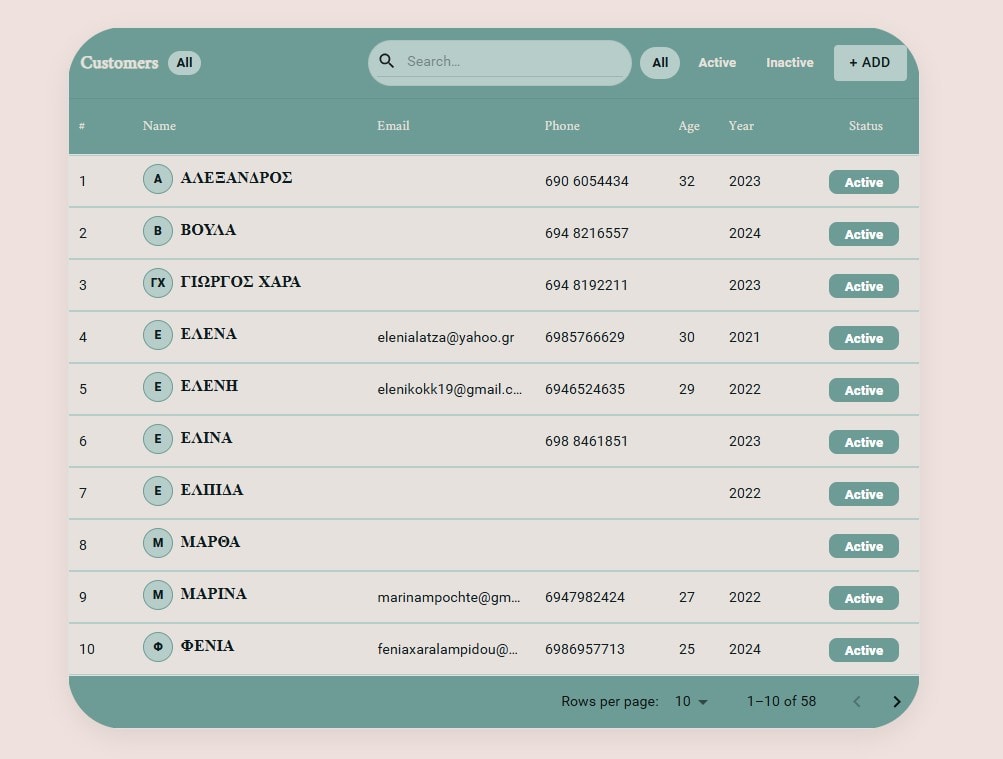The image size is (1003, 759).
Task: Toggle Active status badge for ΜΑΡΙΝΑ
Action: [863, 598]
